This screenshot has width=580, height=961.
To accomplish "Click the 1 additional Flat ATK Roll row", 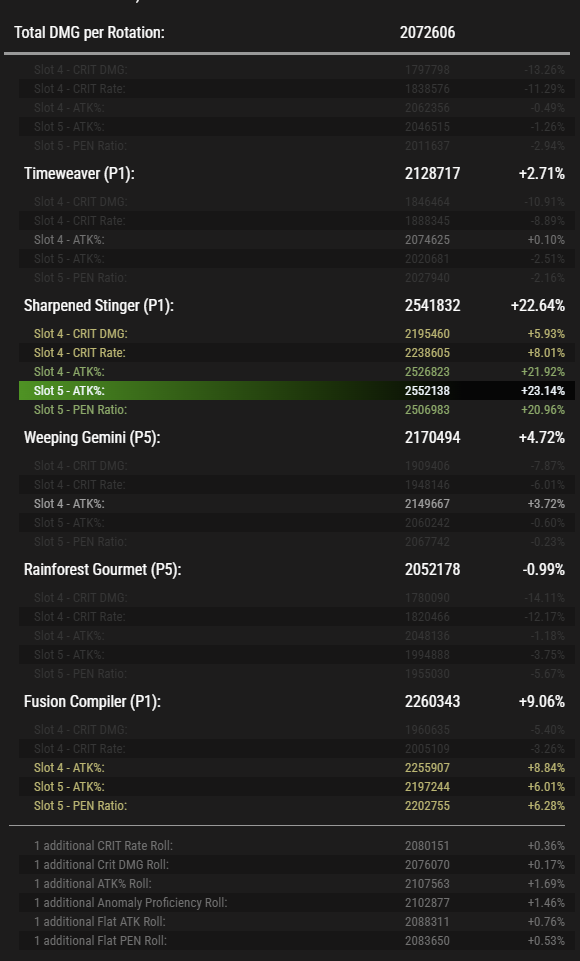I will (297, 922).
